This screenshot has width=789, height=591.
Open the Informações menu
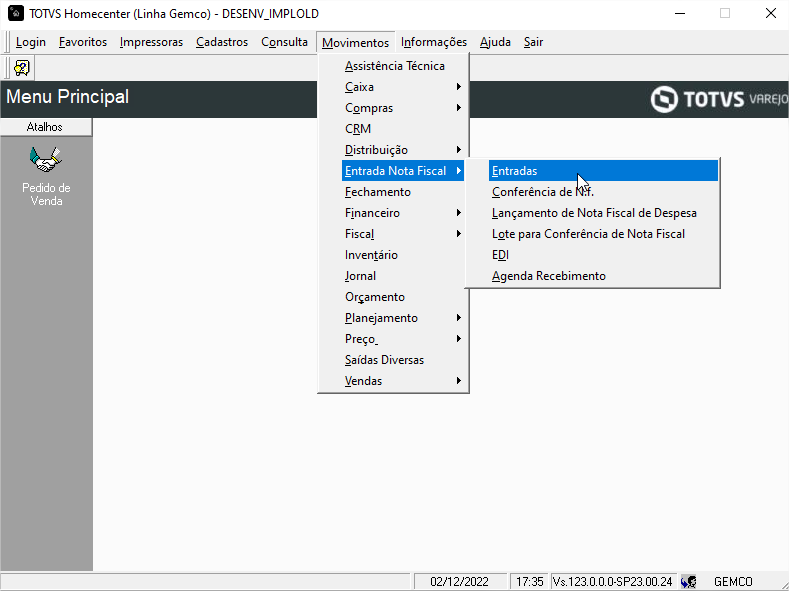pos(434,42)
